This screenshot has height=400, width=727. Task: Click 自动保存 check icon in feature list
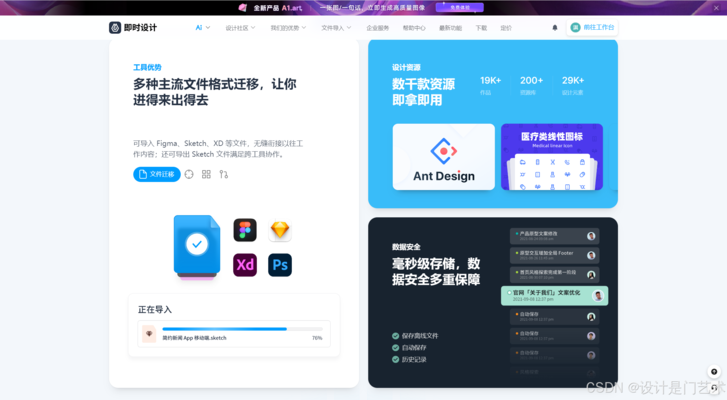(x=395, y=348)
